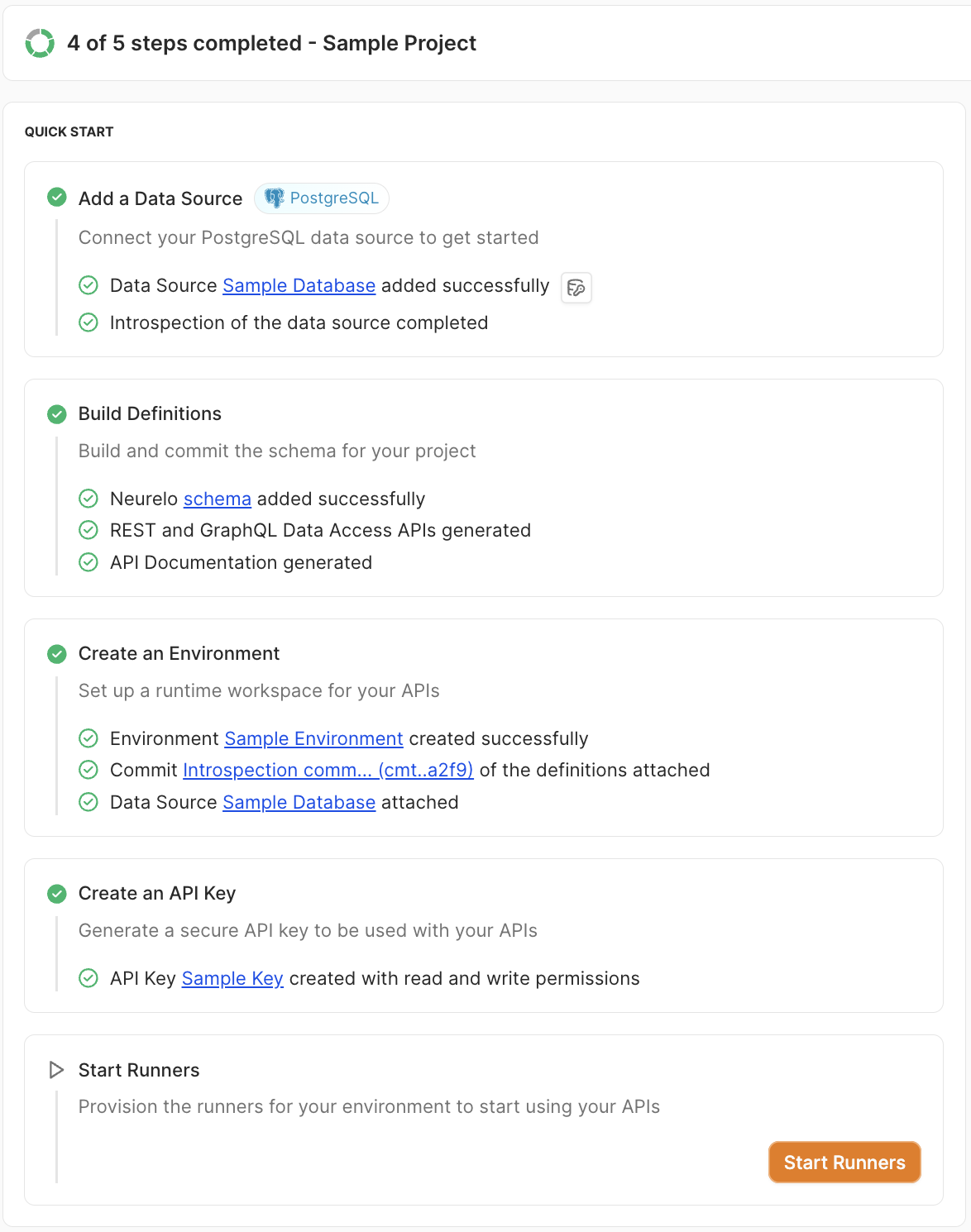Click the green check next to Add a Data Source

57,198
